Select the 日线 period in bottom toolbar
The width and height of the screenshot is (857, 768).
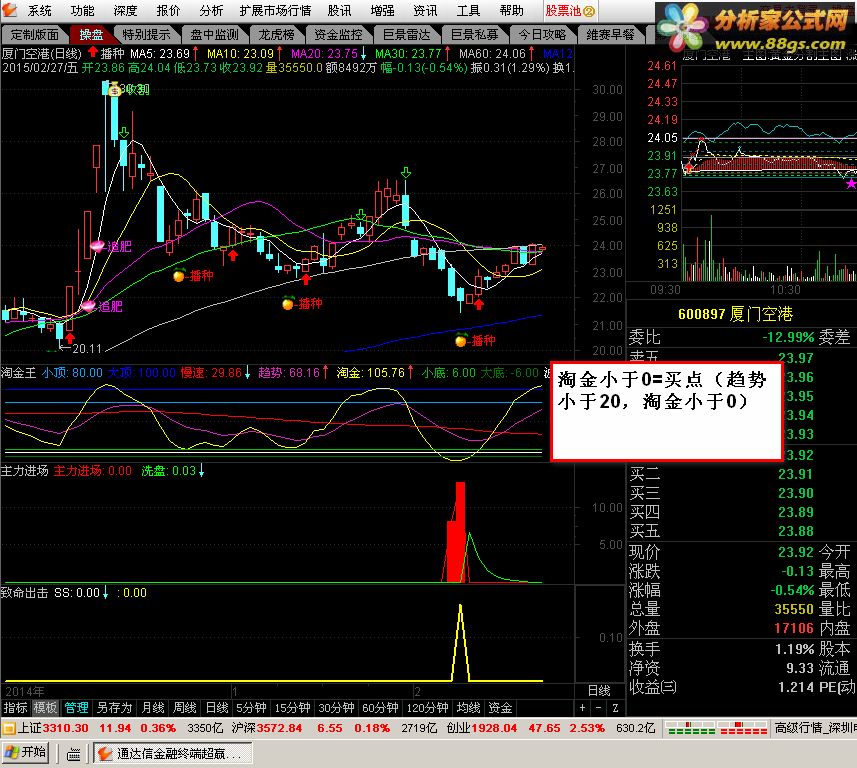(x=217, y=707)
